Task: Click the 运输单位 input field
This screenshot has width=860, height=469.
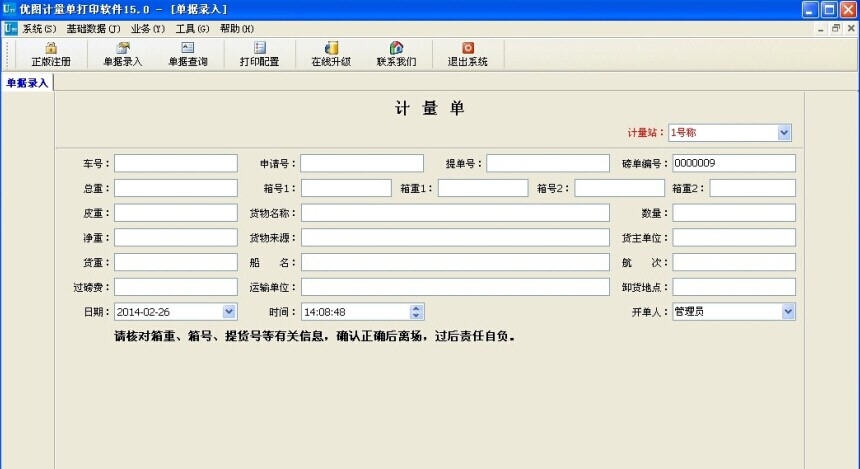Action: tap(455, 287)
